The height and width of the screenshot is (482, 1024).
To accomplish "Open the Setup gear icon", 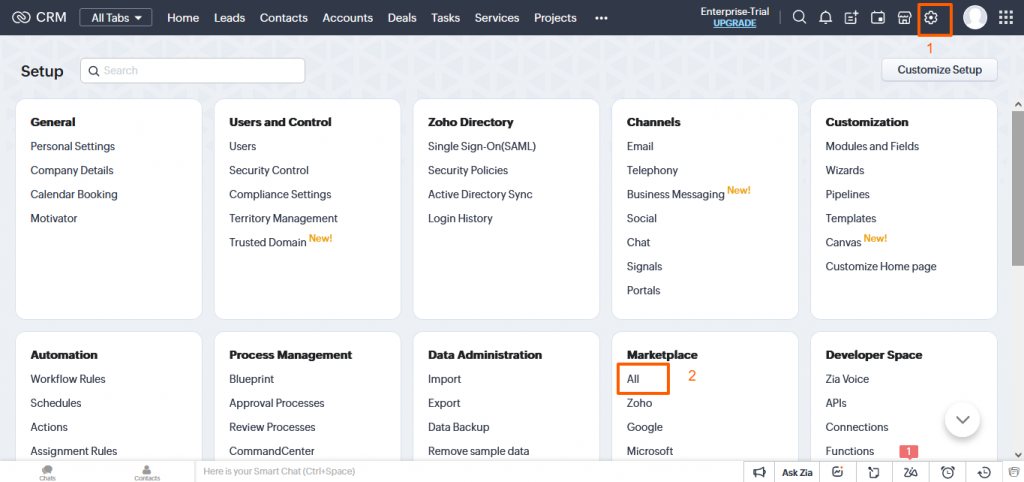I will coord(931,18).
